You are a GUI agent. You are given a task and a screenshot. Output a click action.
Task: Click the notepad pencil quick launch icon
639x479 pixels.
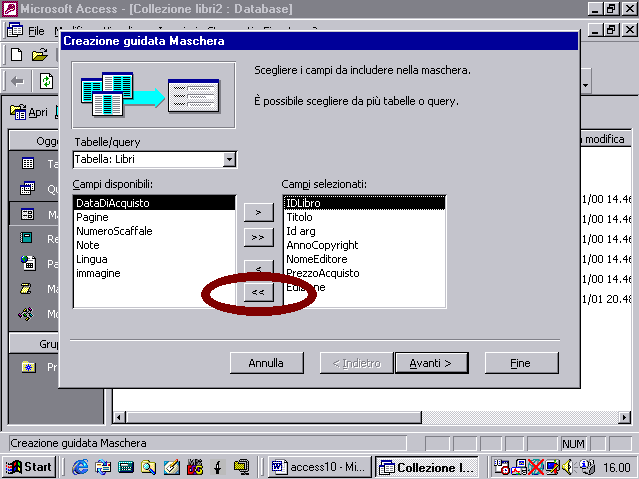[x=172, y=467]
